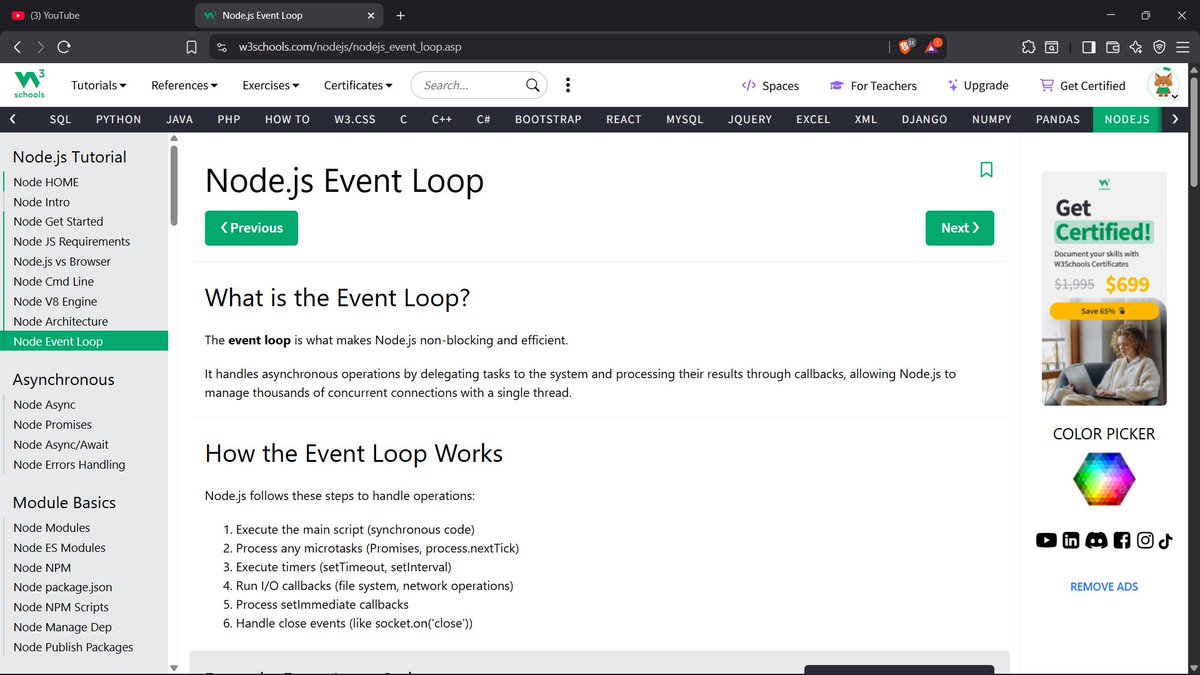1200x675 pixels.
Task: Open Node Errors Handling in sidebar
Action: click(69, 465)
